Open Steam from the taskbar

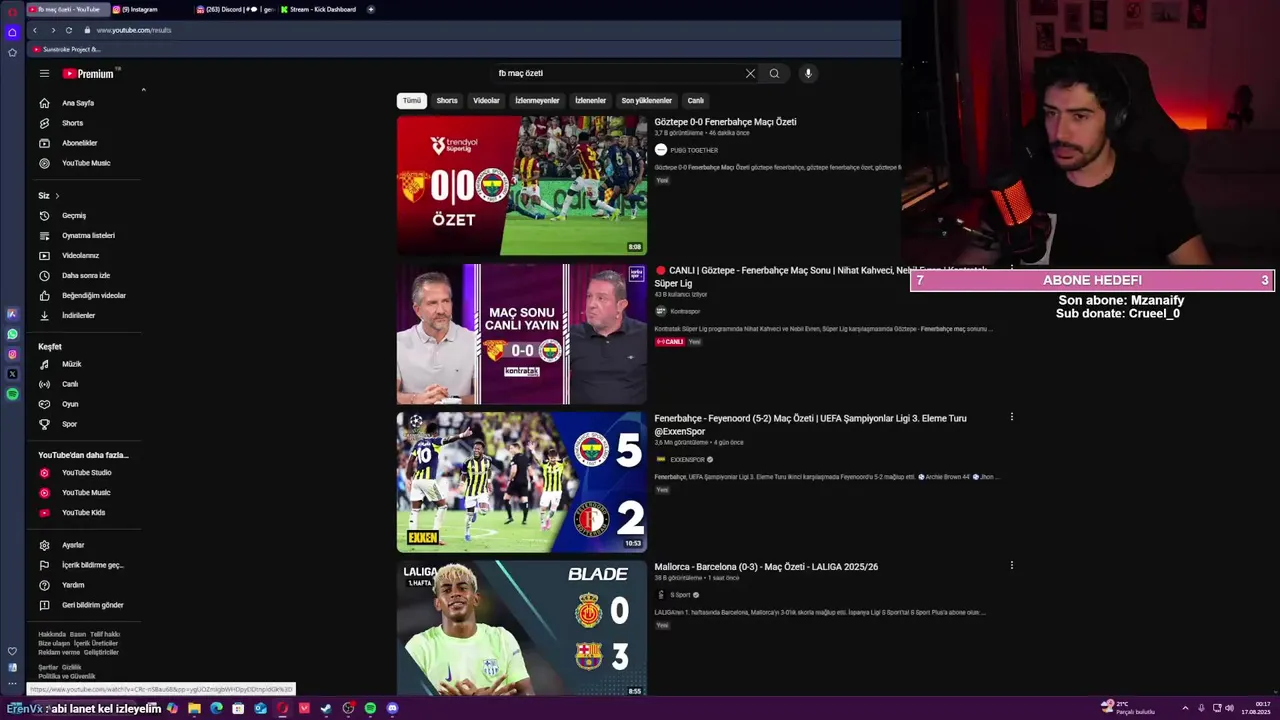tap(326, 708)
